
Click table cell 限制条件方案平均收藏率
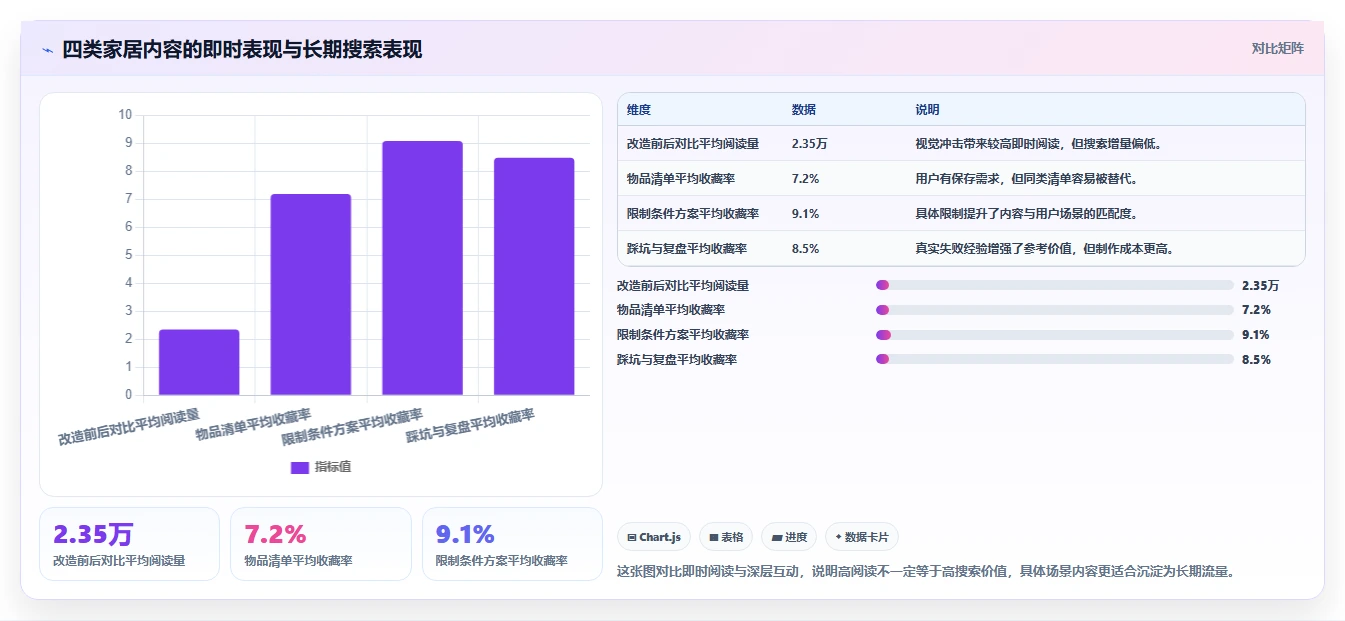pos(693,214)
